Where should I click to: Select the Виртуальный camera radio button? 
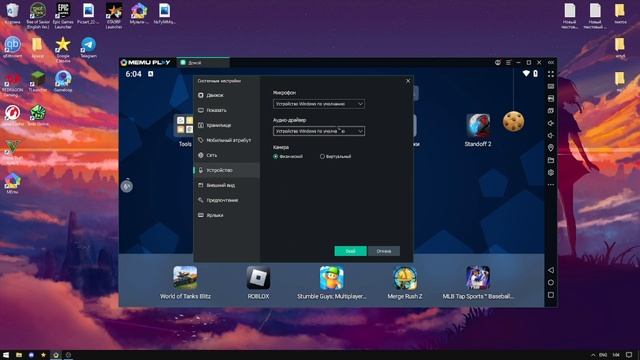click(322, 156)
